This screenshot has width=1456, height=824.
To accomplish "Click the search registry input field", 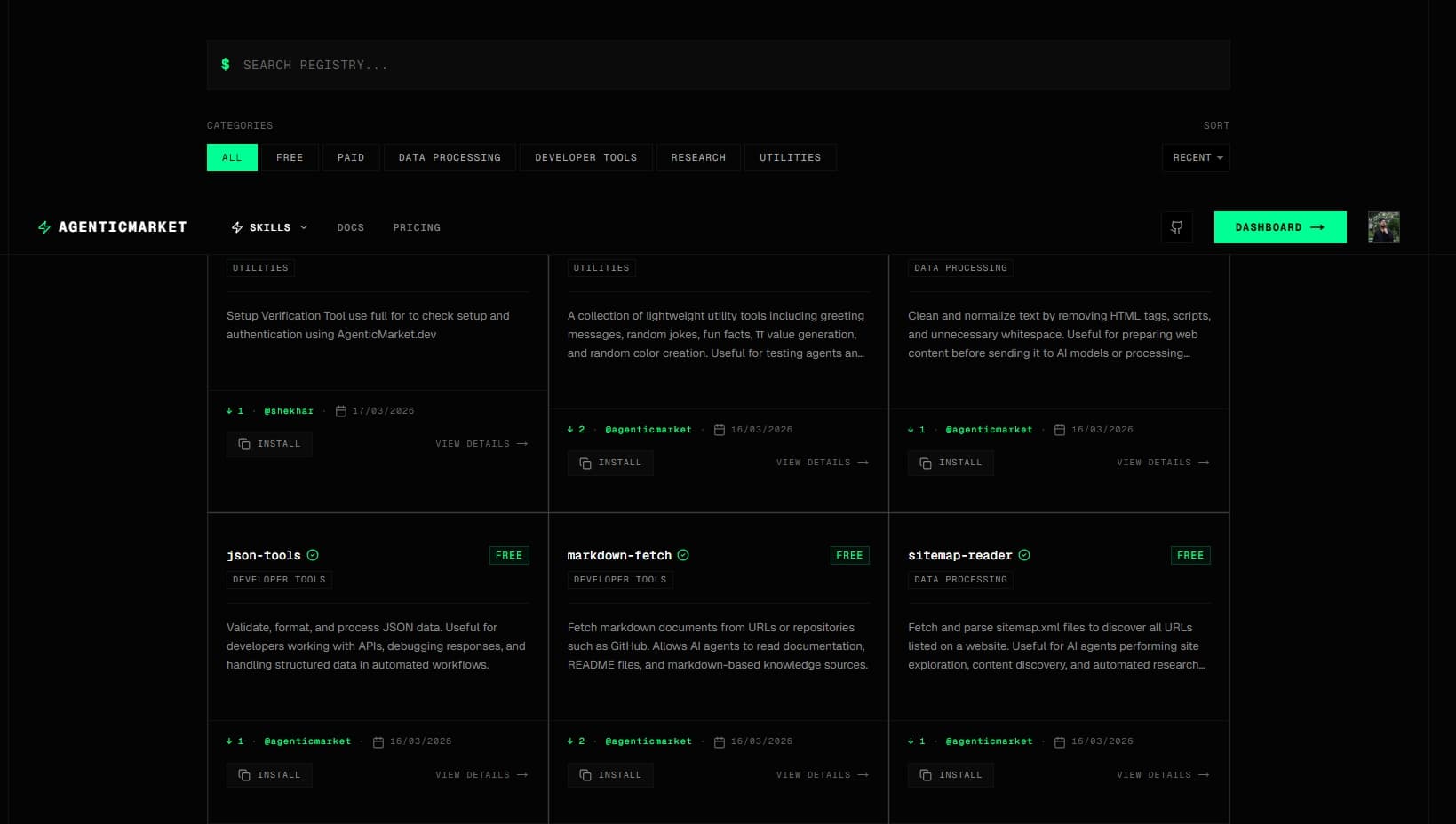I will pos(622,63).
